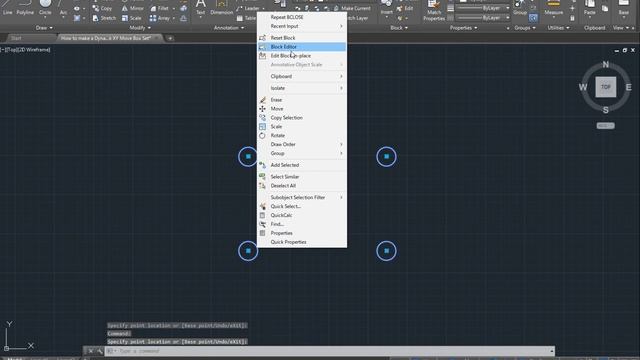Click Add Selected icon in context menu
Image resolution: width=640 pixels, height=360 pixels.
pyautogui.click(x=262, y=165)
